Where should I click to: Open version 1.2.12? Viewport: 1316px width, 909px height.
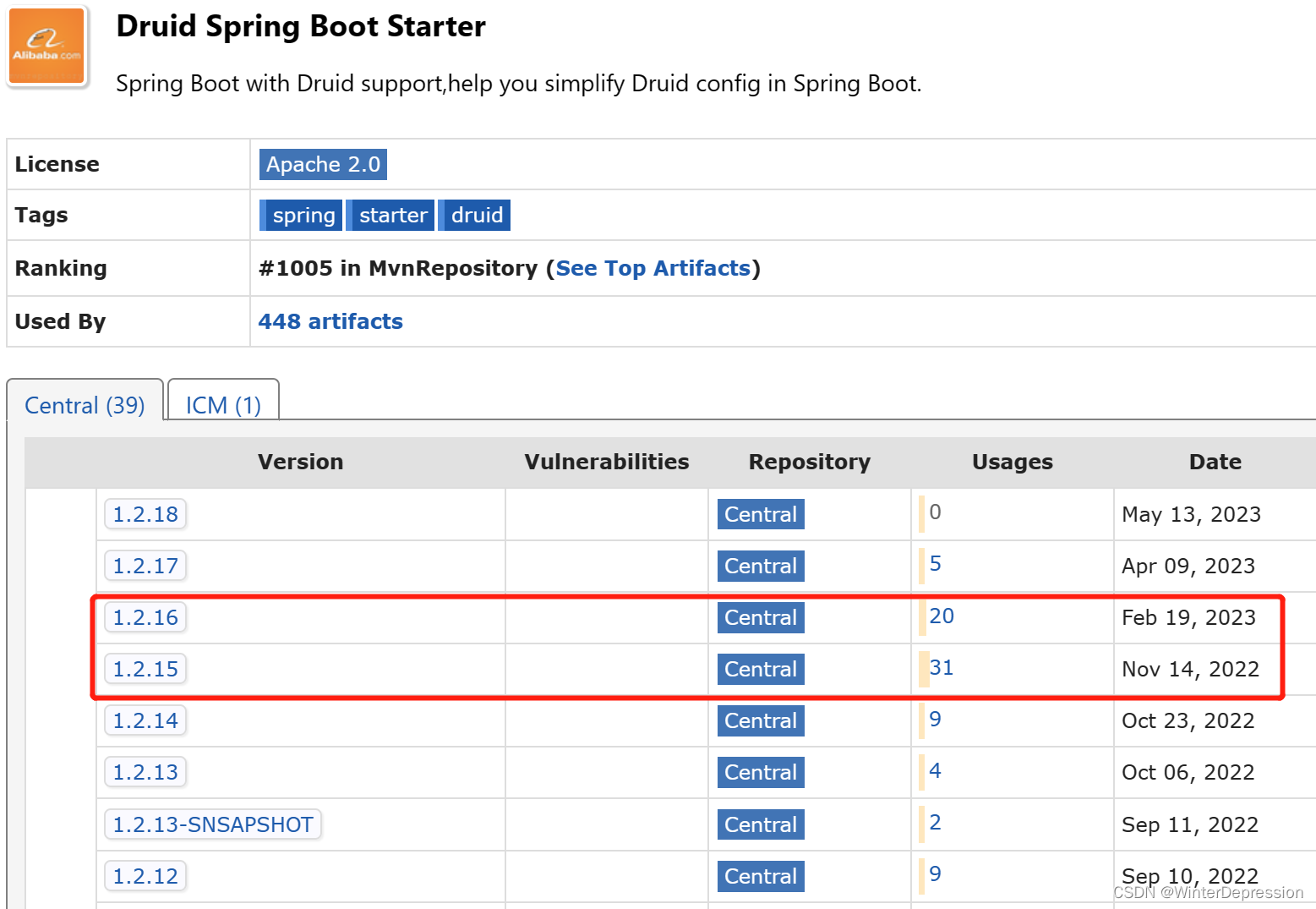click(x=145, y=876)
